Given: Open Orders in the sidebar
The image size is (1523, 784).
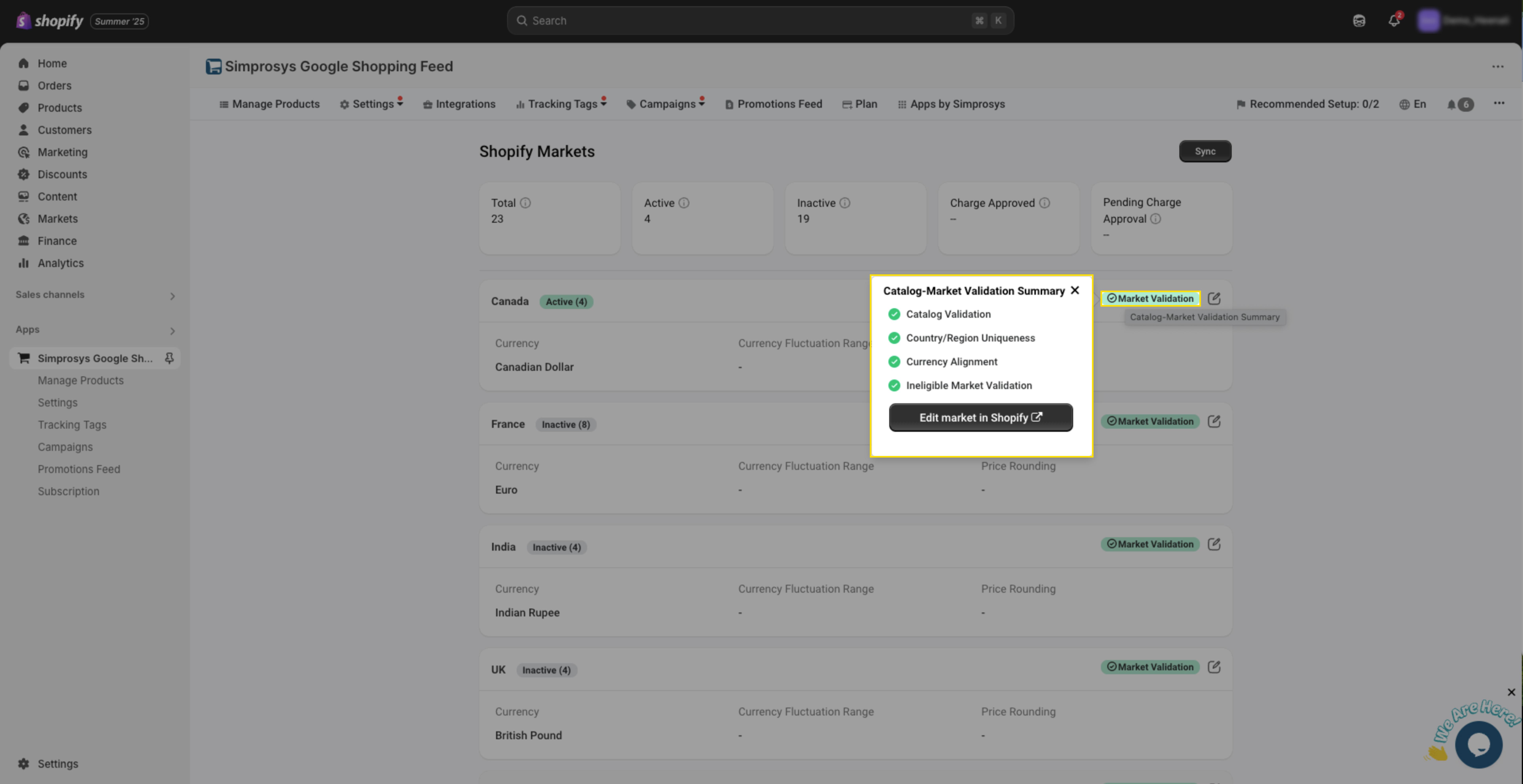Looking at the screenshot, I should tap(54, 86).
